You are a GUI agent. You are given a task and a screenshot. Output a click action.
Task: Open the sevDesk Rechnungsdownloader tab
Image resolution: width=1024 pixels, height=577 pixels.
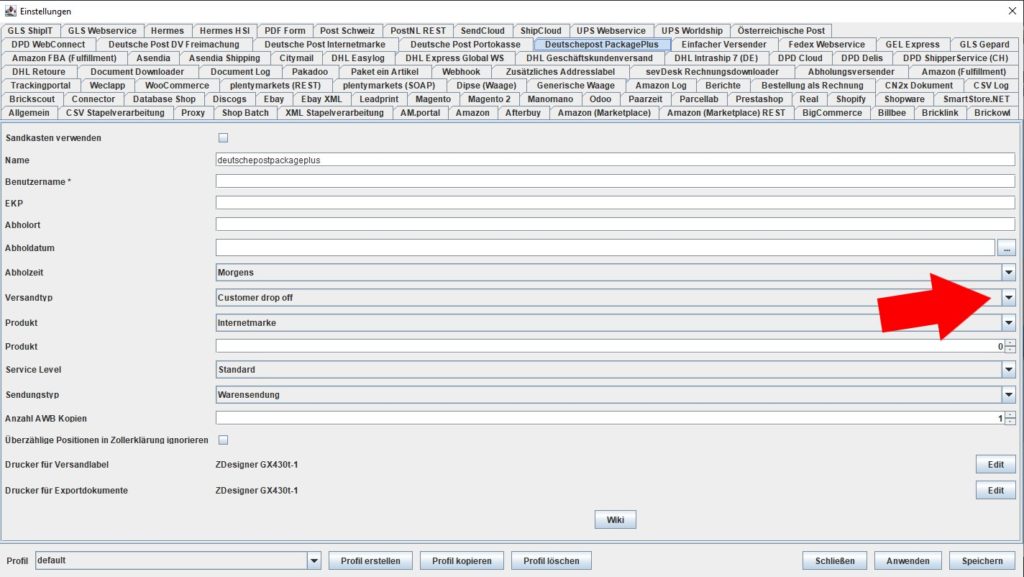[x=712, y=72]
